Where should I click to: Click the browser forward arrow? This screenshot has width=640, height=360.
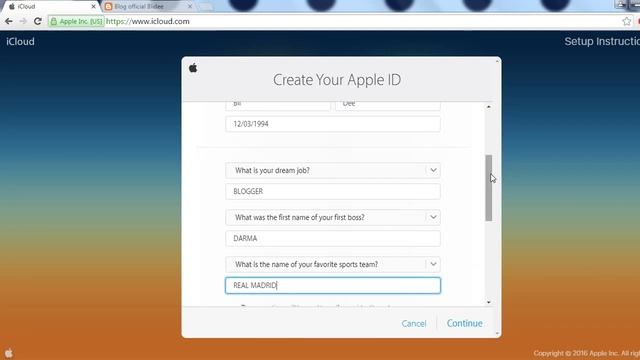coord(23,21)
